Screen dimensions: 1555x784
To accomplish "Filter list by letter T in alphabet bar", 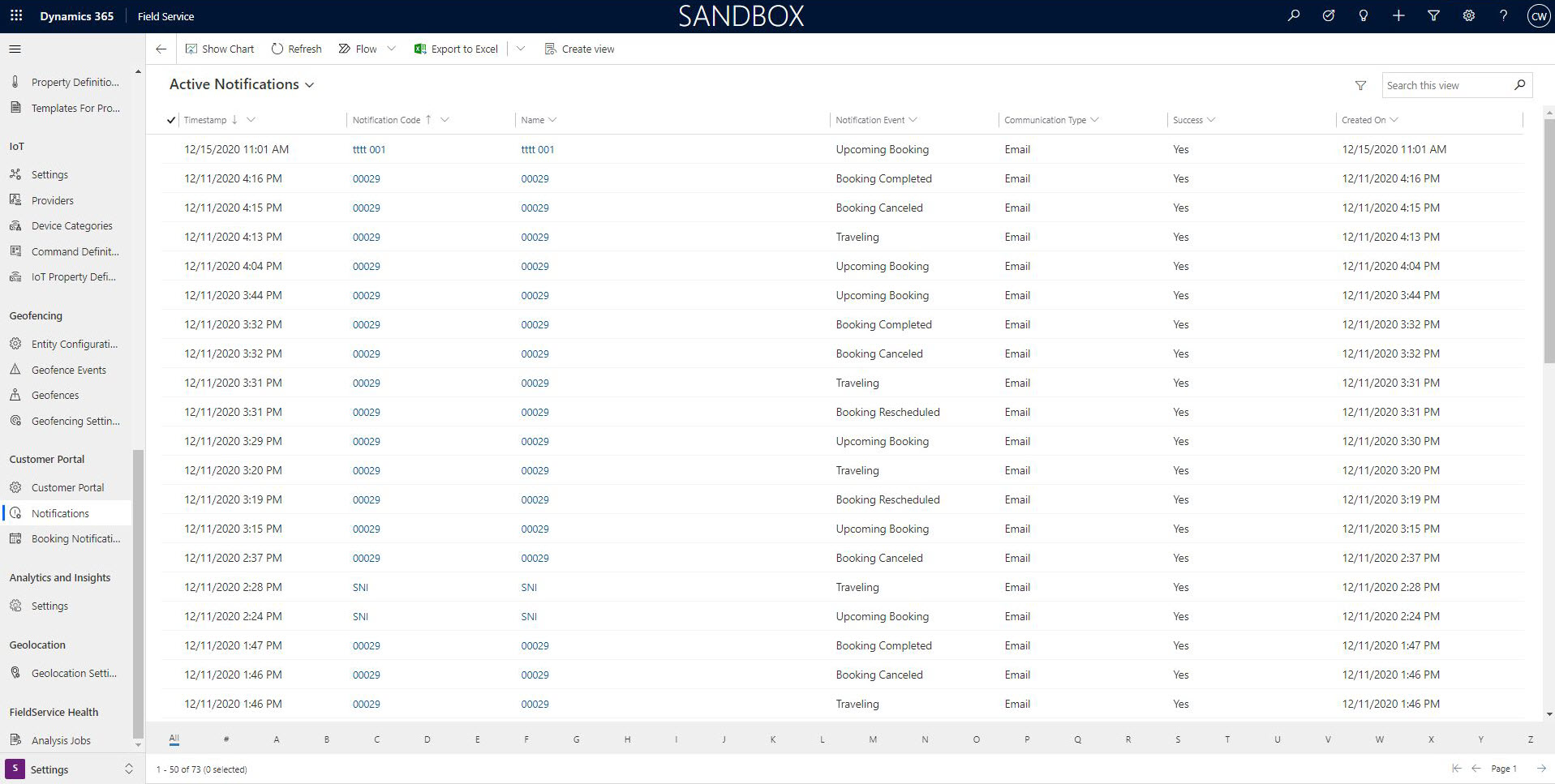I will point(1227,739).
